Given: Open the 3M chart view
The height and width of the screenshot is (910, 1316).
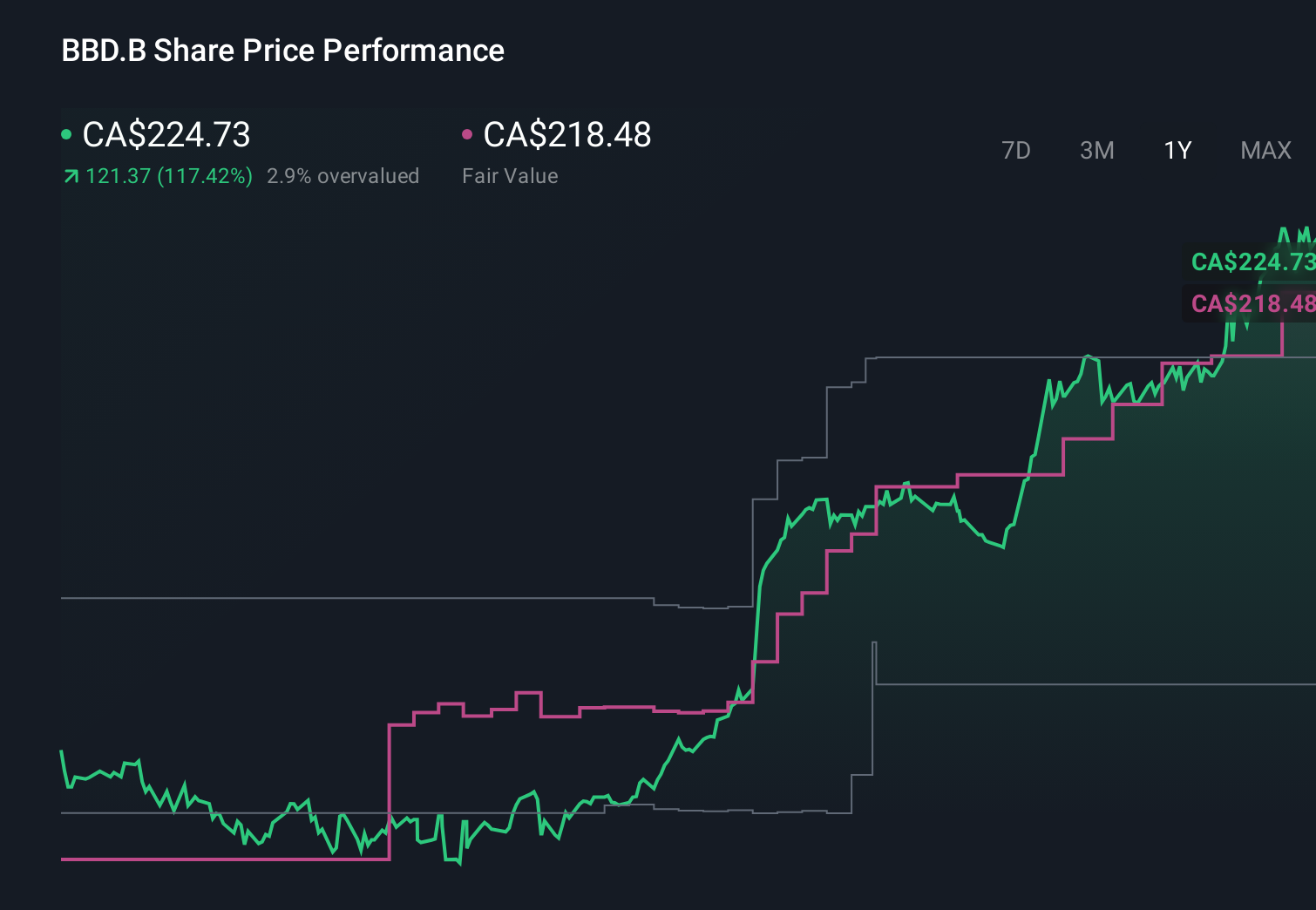Looking at the screenshot, I should click(x=1096, y=150).
